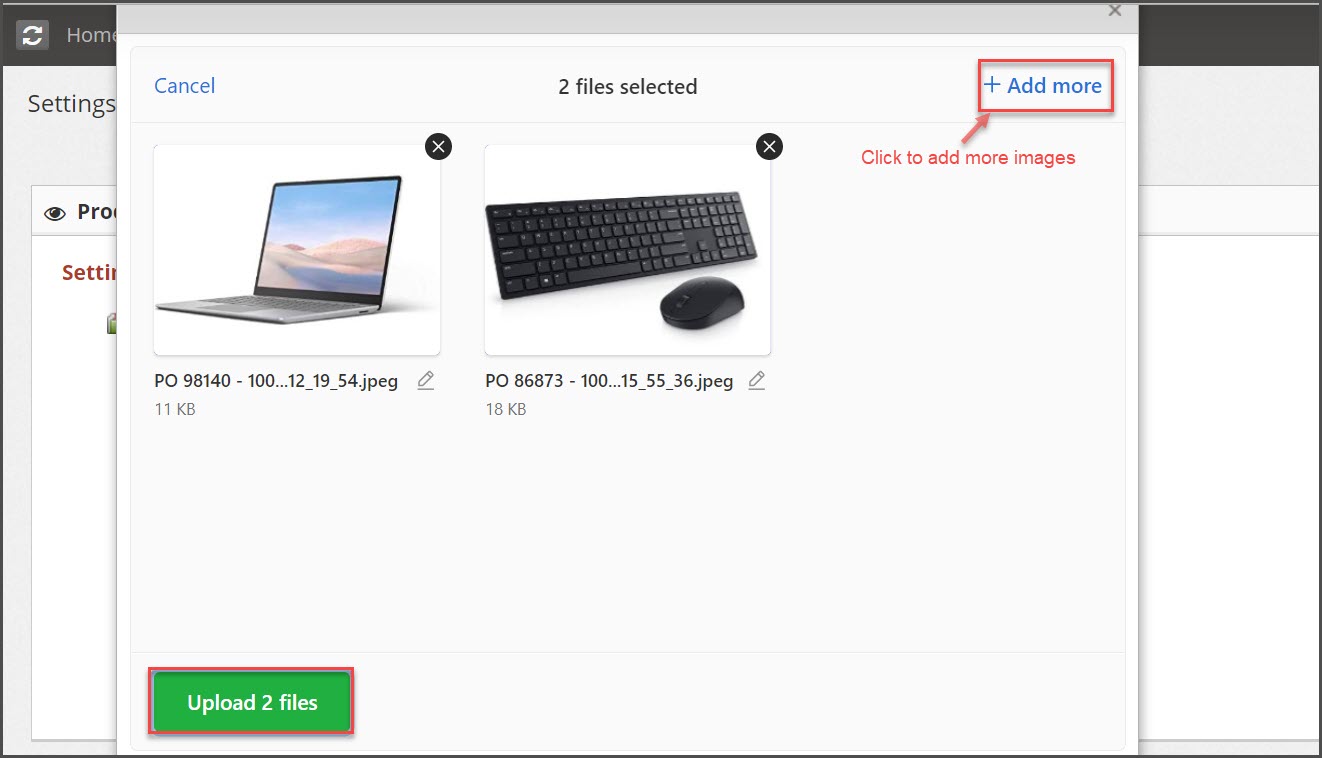Open the Home link in header

pyautogui.click(x=91, y=35)
